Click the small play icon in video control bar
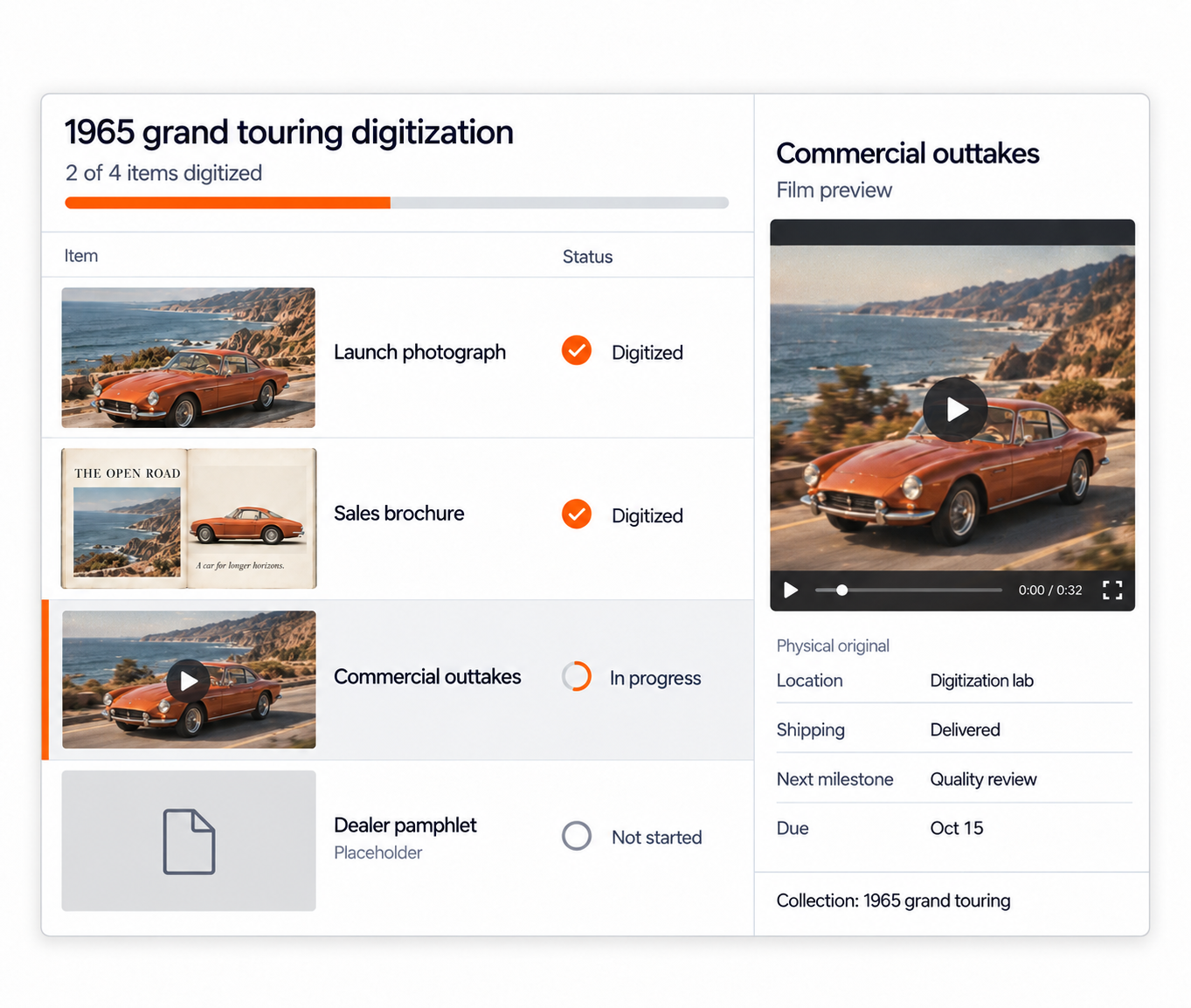The width and height of the screenshot is (1191, 1008). click(791, 590)
